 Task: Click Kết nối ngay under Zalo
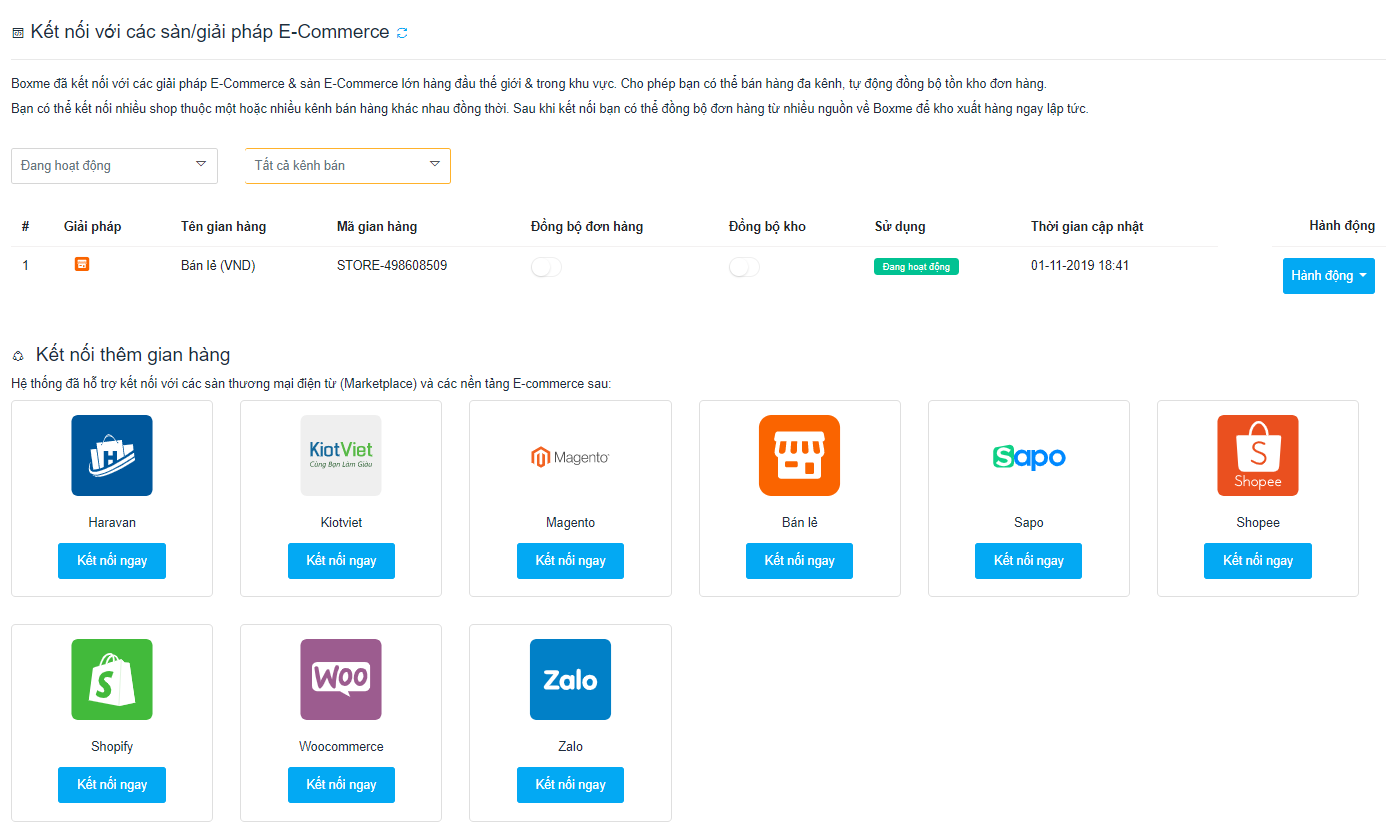coord(570,785)
